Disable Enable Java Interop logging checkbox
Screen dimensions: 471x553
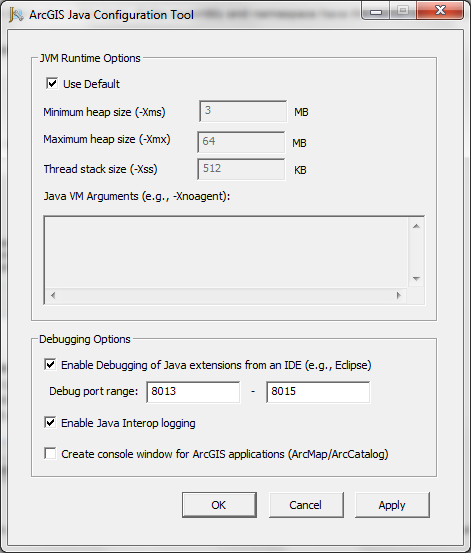[50, 422]
